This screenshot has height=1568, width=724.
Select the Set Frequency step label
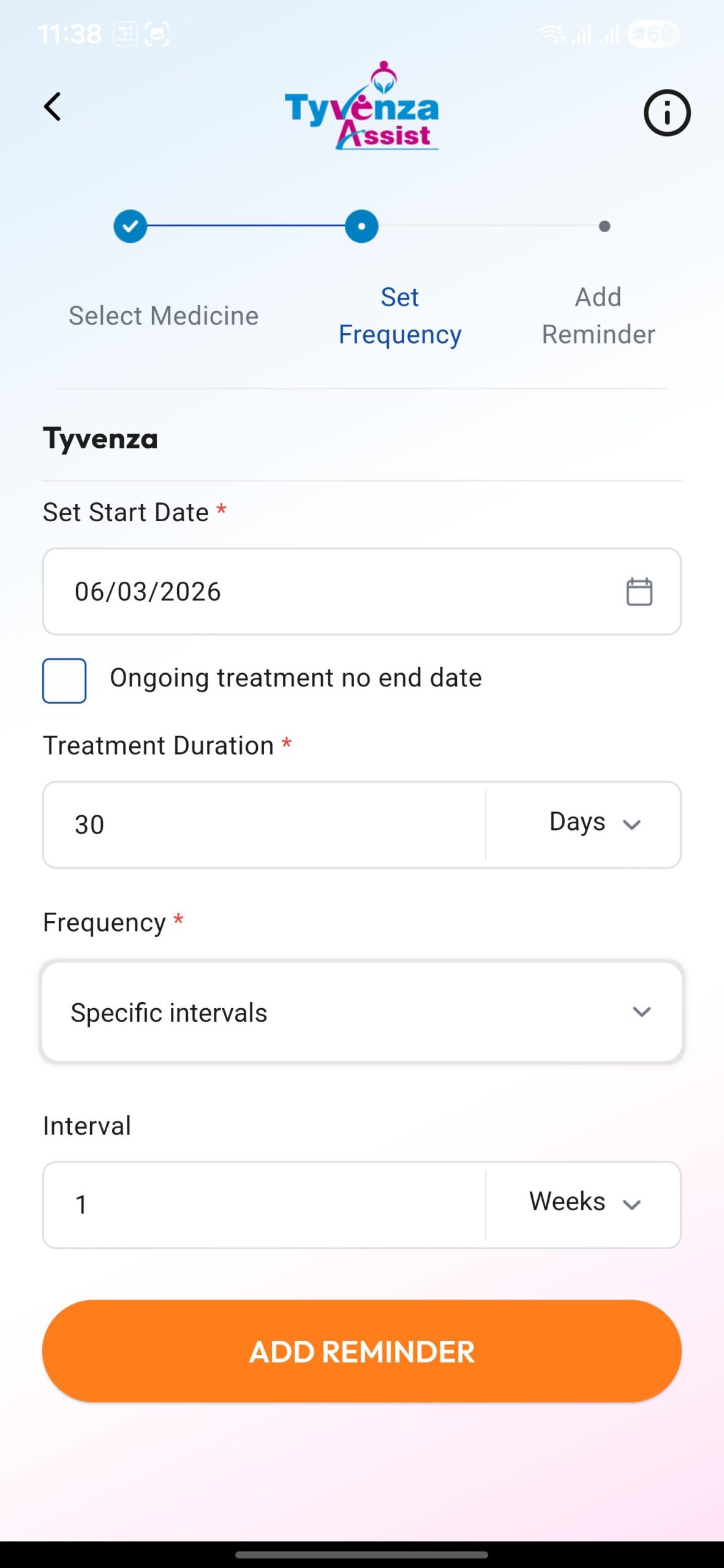[x=400, y=316]
